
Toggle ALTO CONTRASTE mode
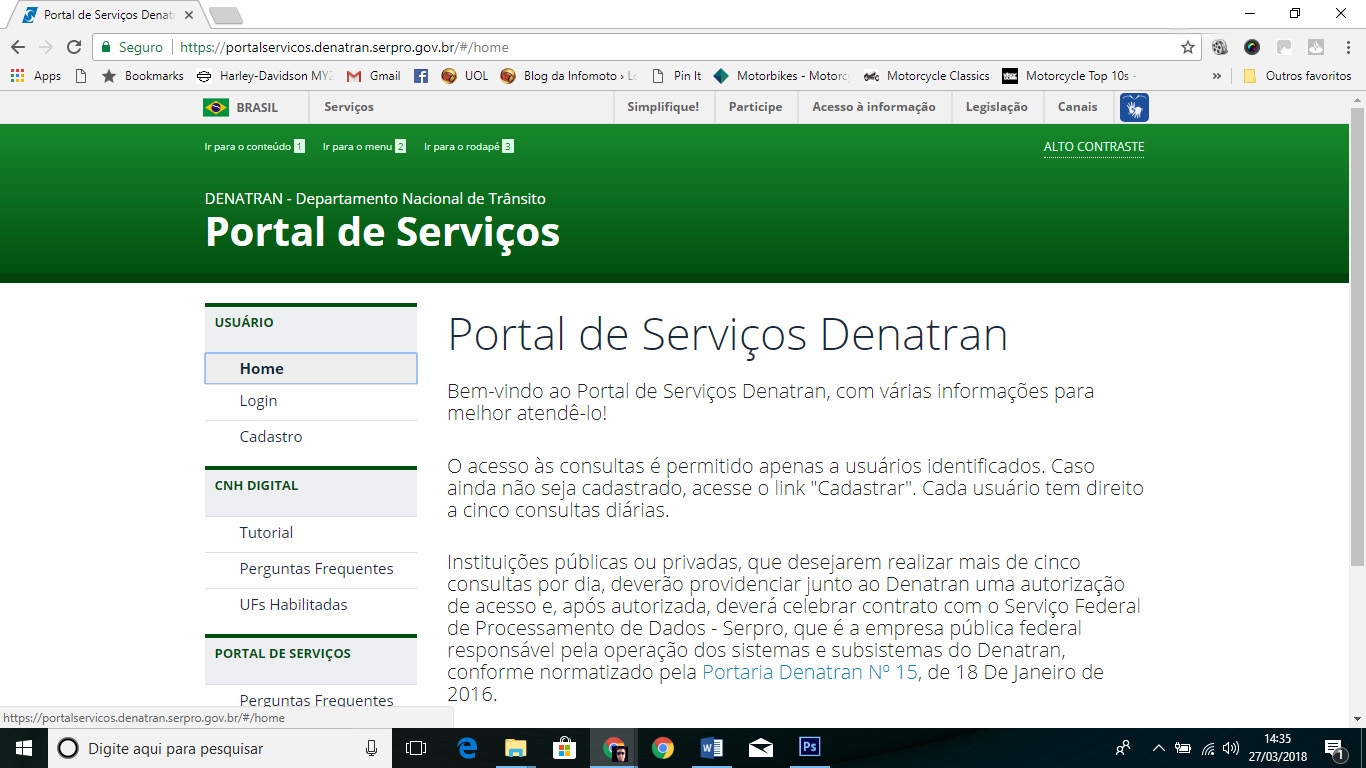1094,146
